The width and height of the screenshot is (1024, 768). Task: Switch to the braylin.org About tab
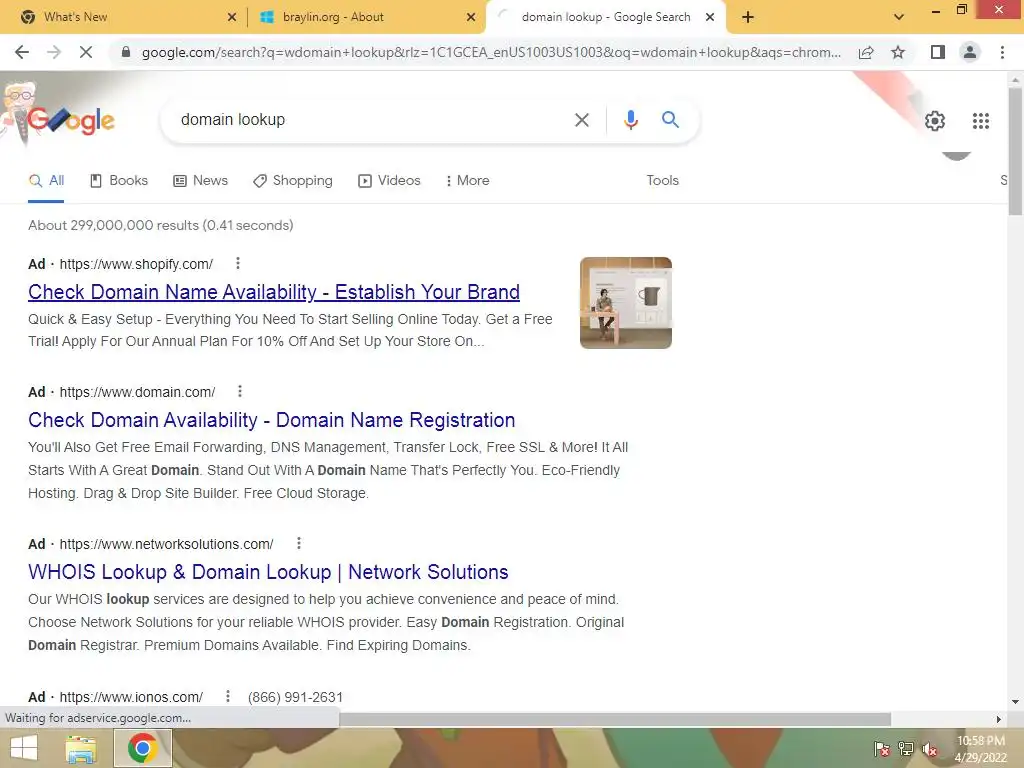click(367, 17)
